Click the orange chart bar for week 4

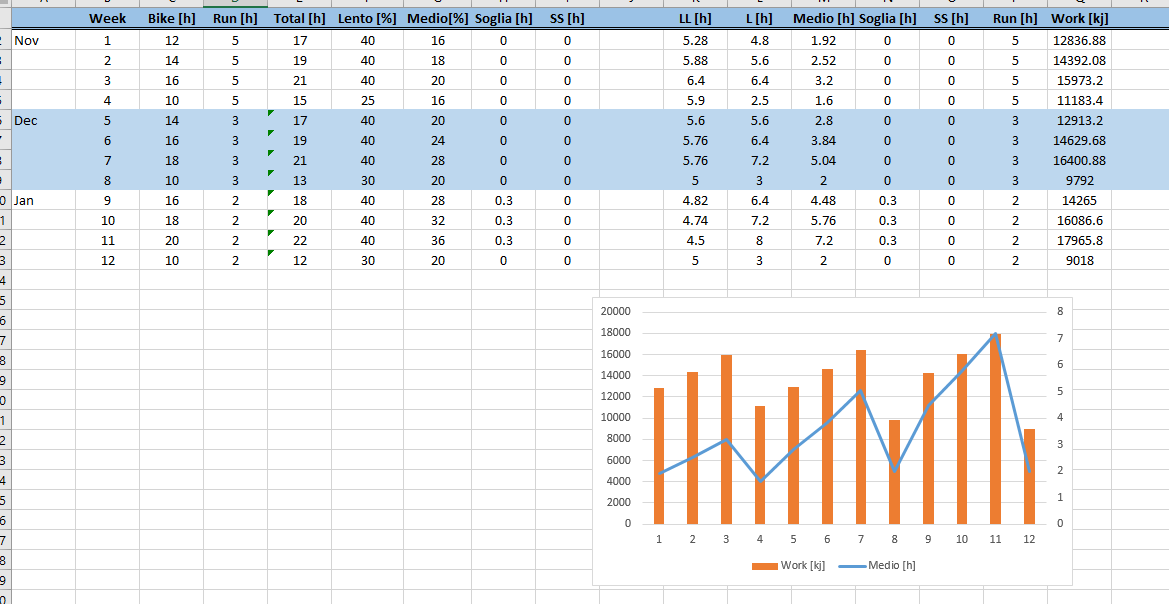point(759,465)
